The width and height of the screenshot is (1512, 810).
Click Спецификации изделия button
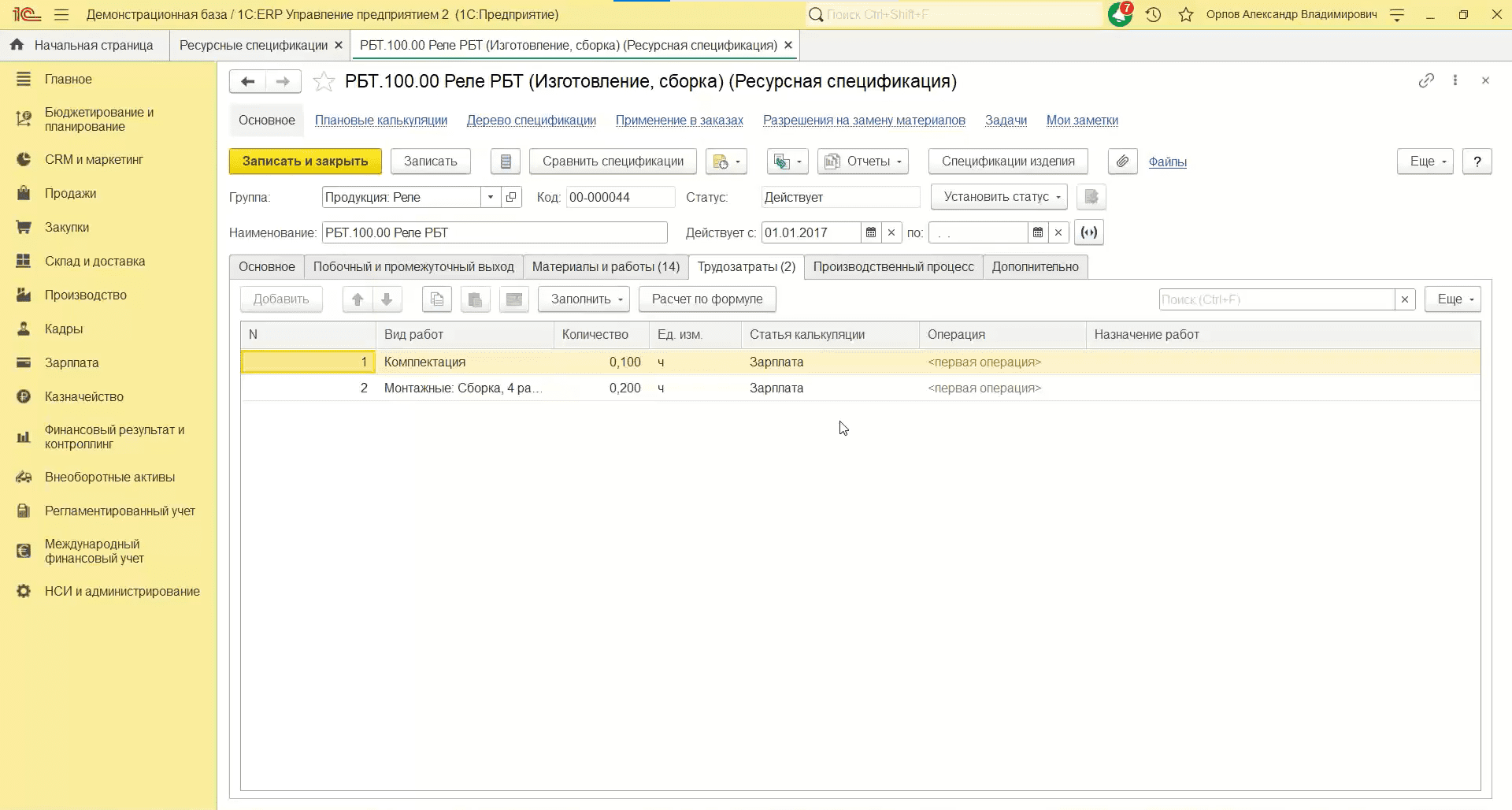1008,162
